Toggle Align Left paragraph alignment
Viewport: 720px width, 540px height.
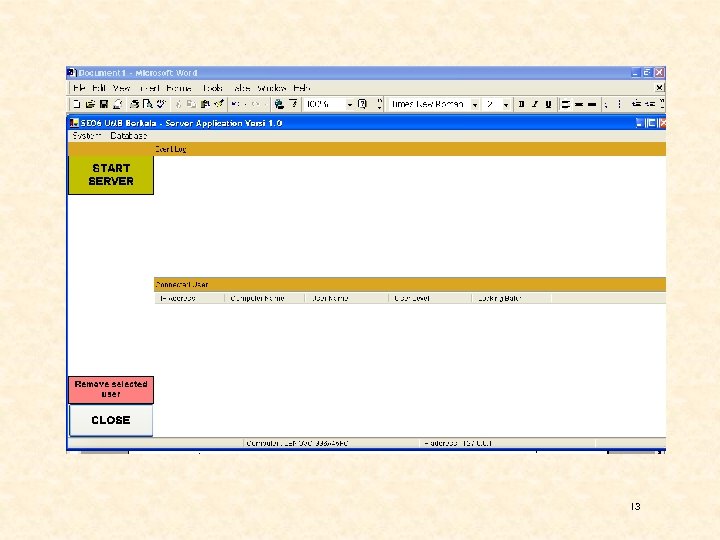[x=566, y=104]
